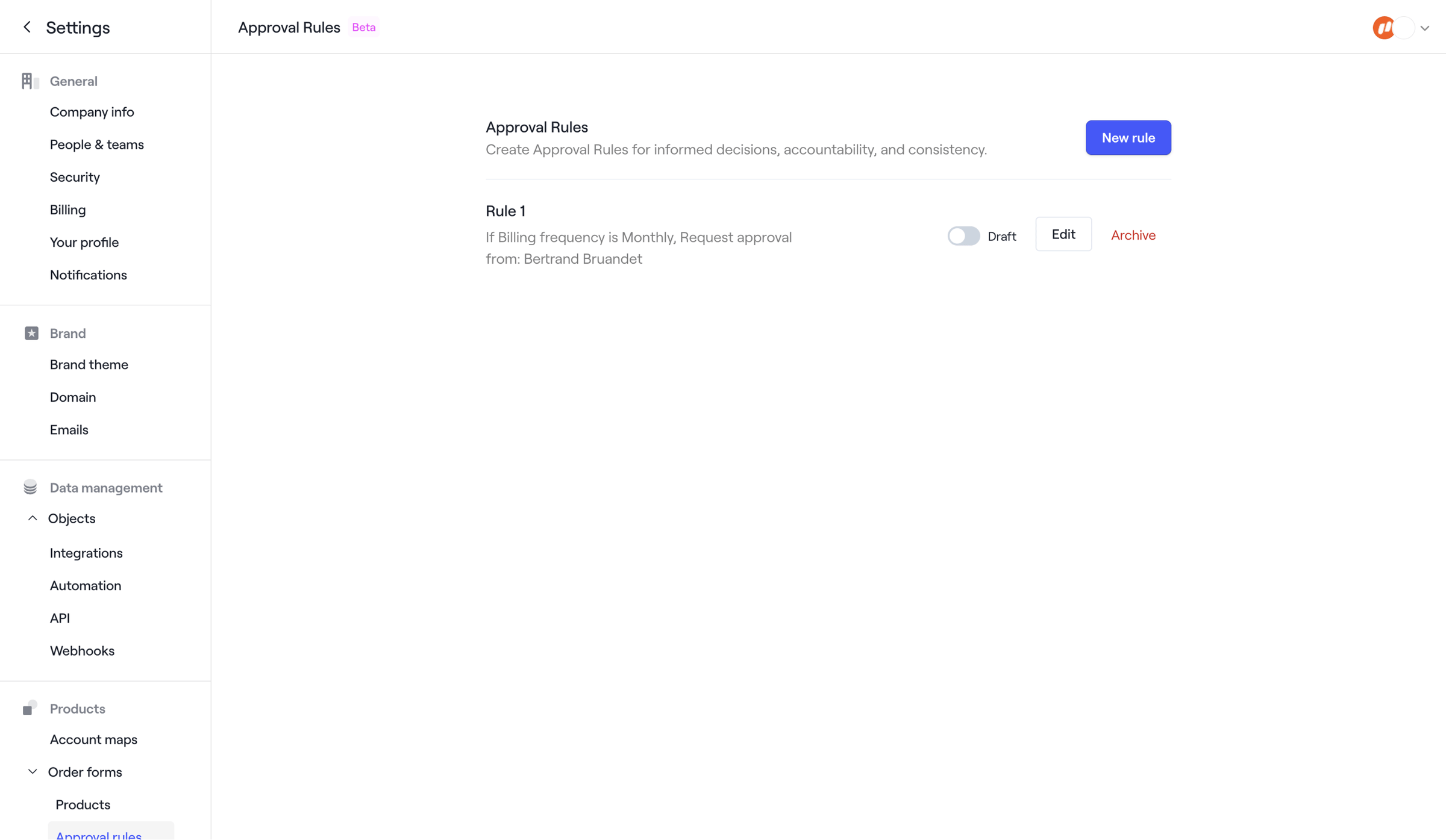This screenshot has height=840, width=1446.
Task: Go back using the Settings back arrow
Action: pyautogui.click(x=27, y=27)
